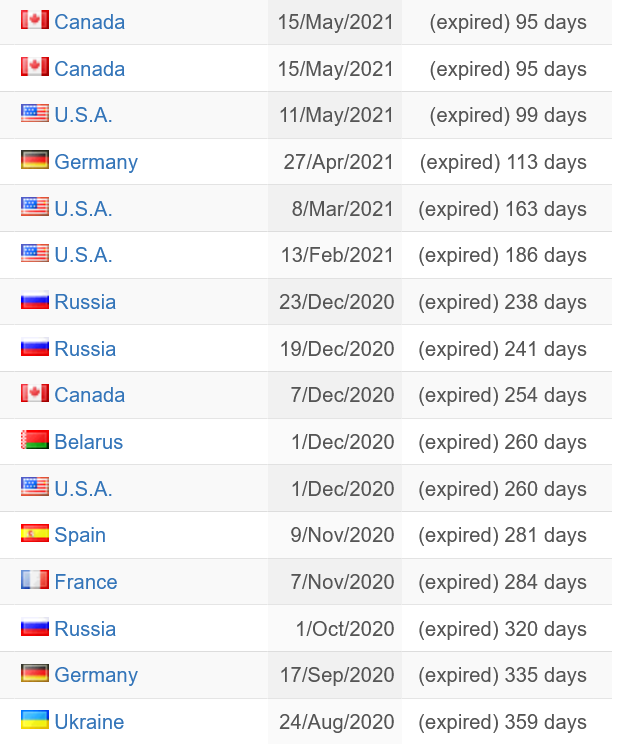Image resolution: width=617 pixels, height=750 pixels.
Task: Click the France flag icon
Action: point(35,579)
